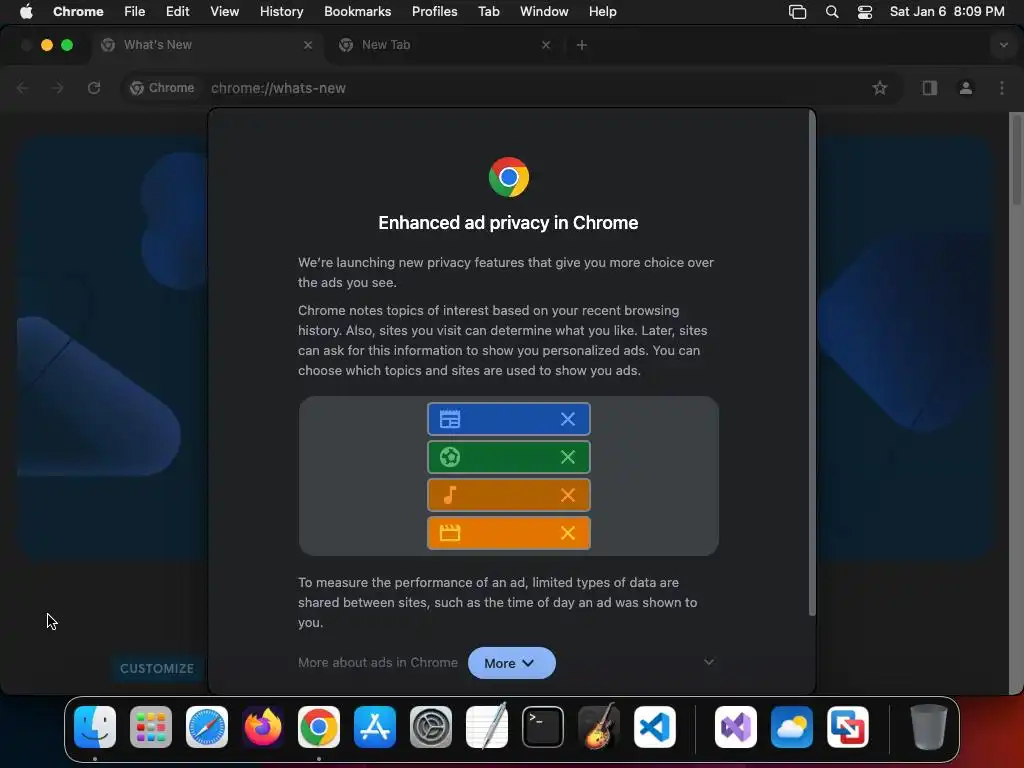
Task: Open the Apple menu
Action: [x=26, y=11]
